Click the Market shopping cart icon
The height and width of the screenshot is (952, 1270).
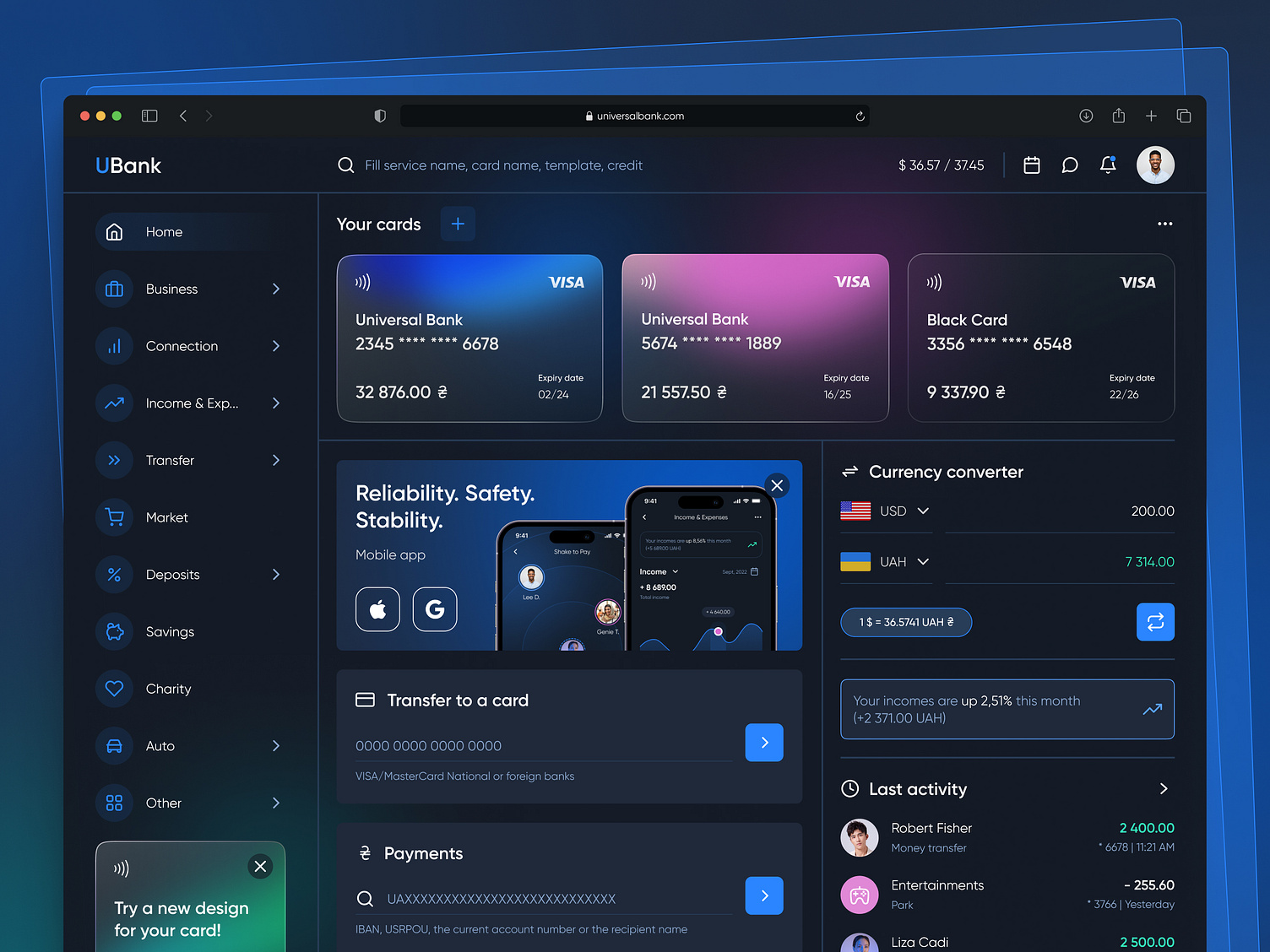(x=115, y=517)
